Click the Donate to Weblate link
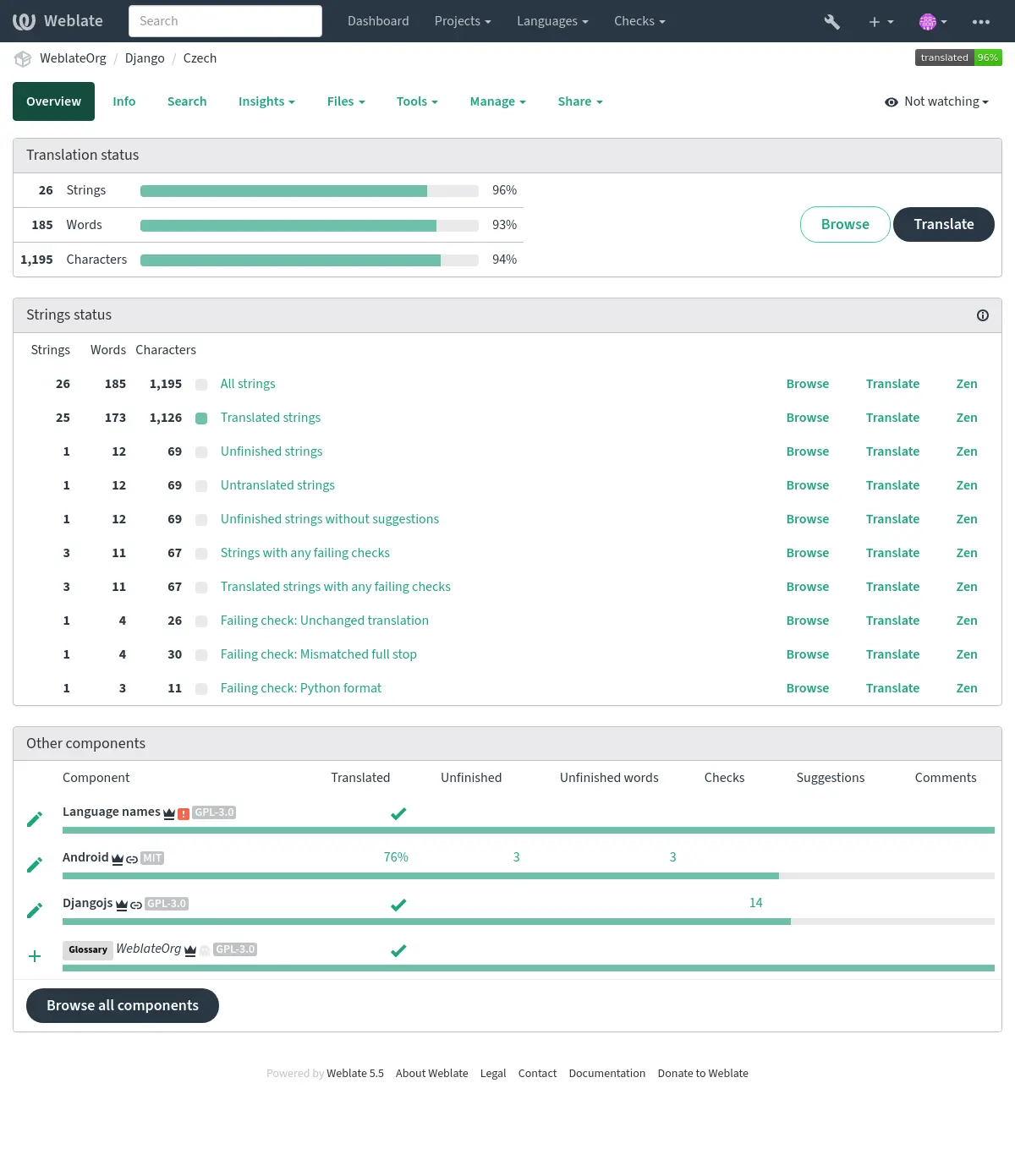Viewport: 1015px width, 1176px height. coord(703,1073)
